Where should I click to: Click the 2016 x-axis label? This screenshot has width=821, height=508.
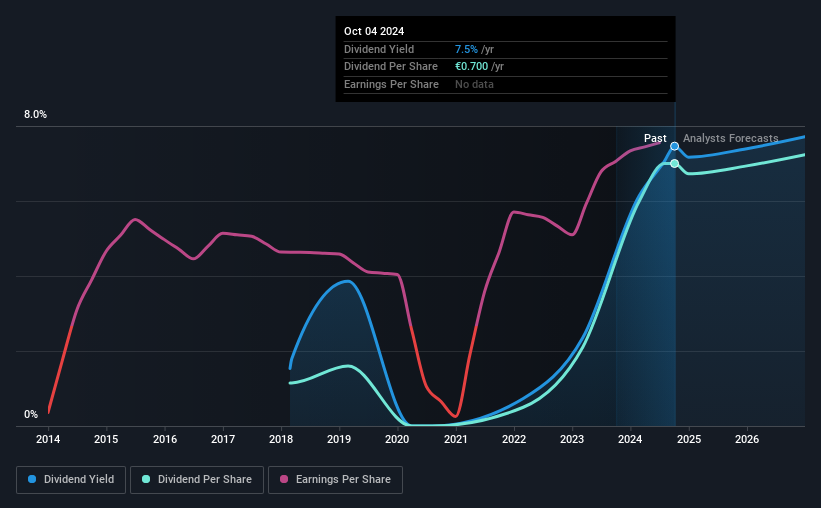coord(165,439)
